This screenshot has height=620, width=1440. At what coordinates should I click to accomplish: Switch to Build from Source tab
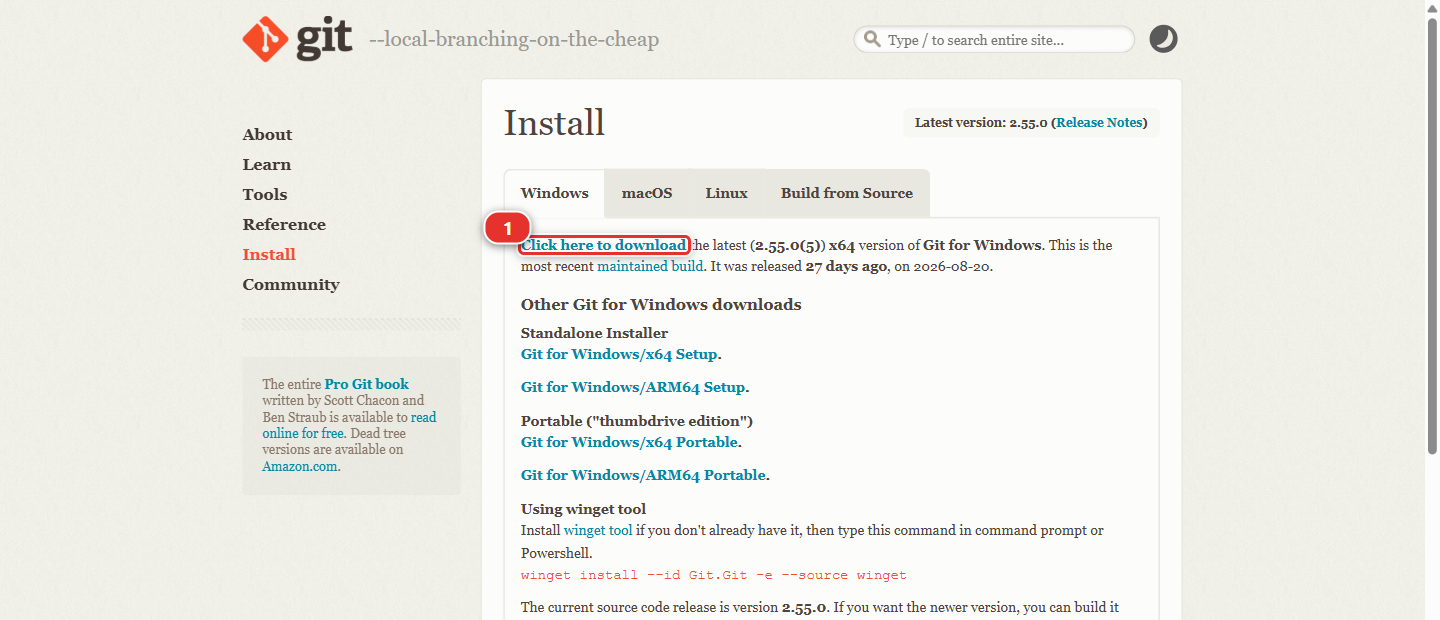point(847,193)
